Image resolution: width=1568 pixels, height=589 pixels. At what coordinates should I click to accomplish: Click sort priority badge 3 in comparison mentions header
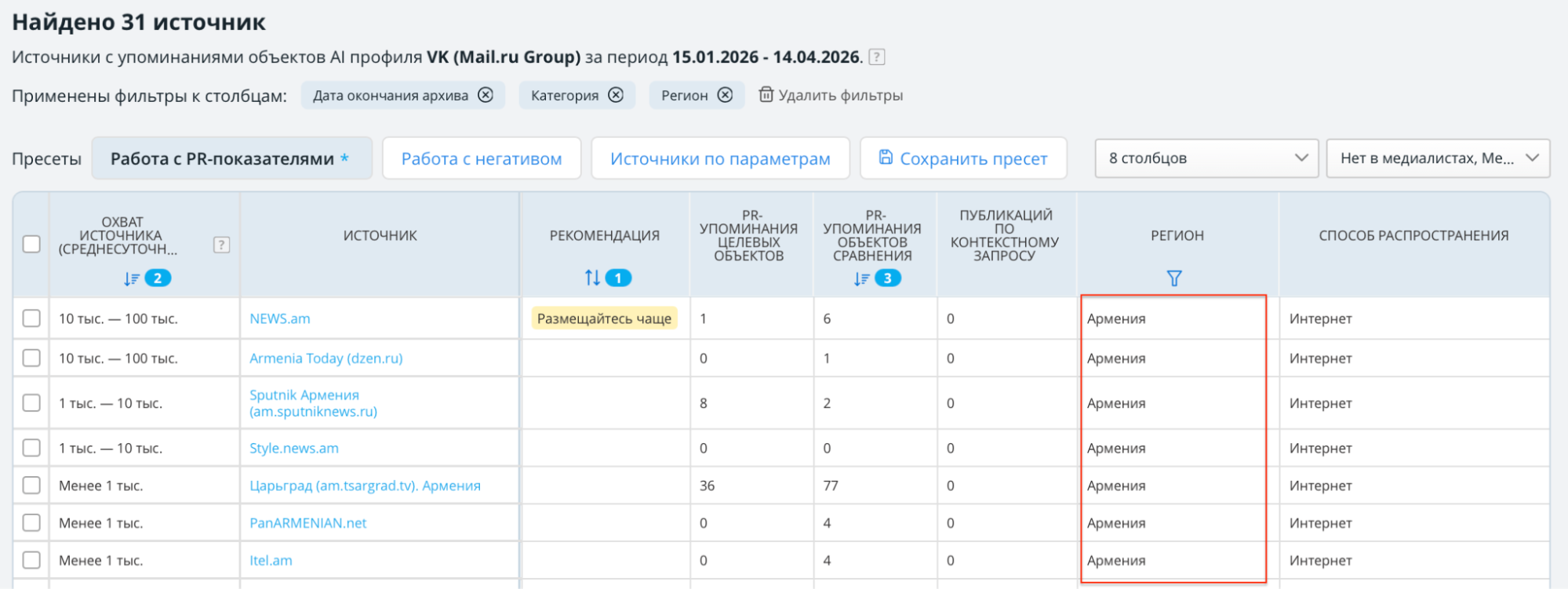point(888,278)
